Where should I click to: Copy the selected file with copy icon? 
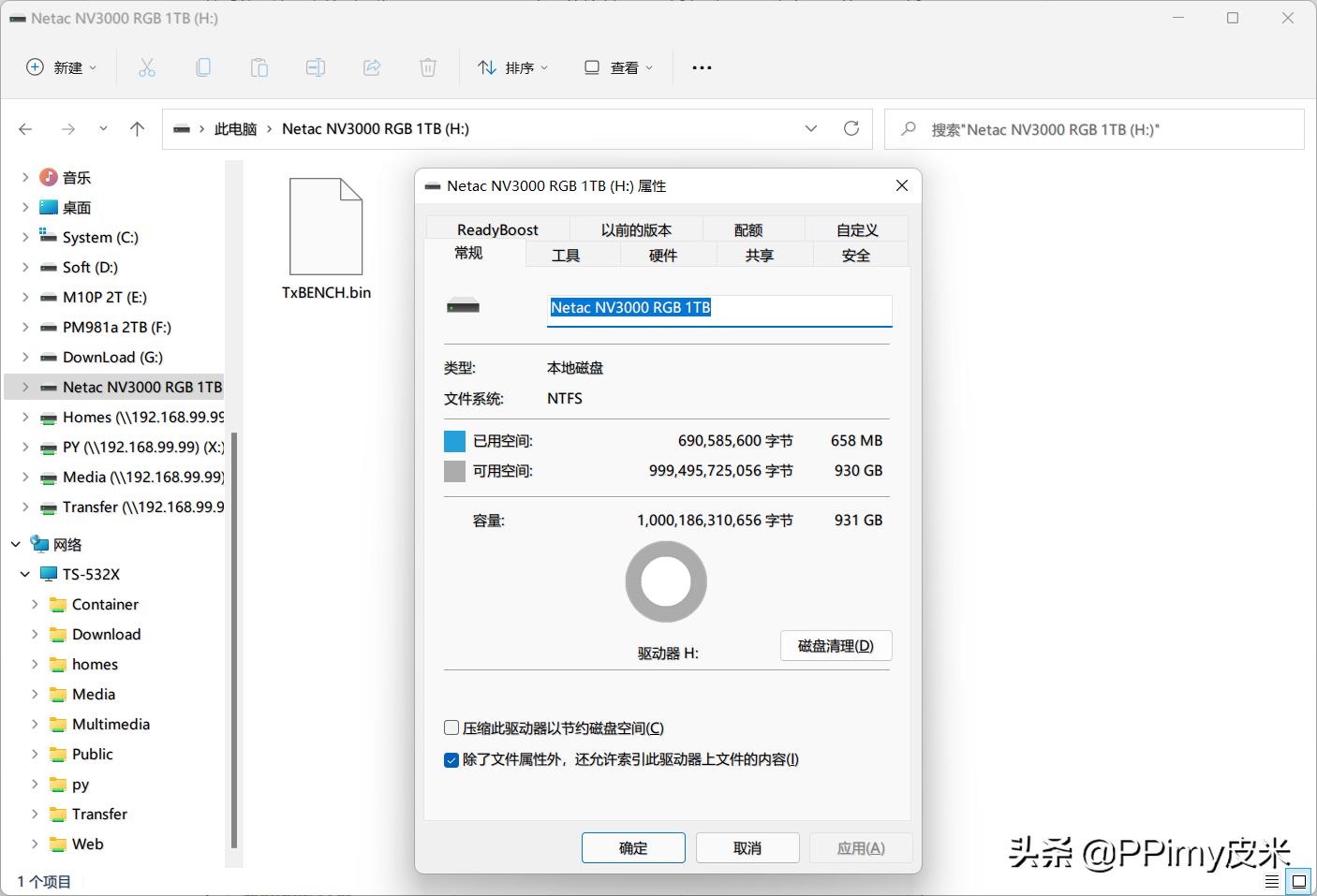[203, 66]
